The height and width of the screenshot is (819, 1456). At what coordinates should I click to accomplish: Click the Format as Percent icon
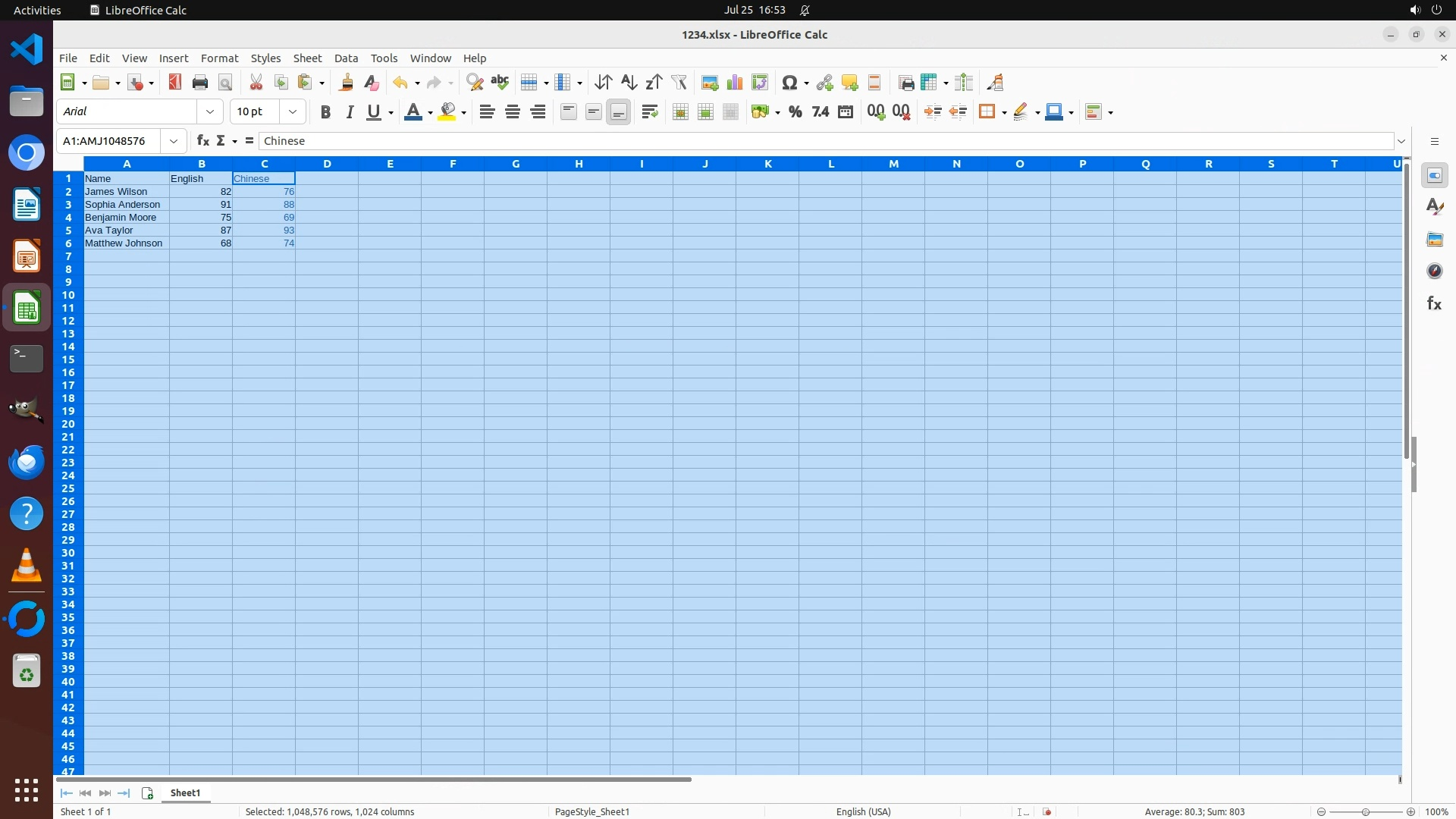(x=795, y=112)
